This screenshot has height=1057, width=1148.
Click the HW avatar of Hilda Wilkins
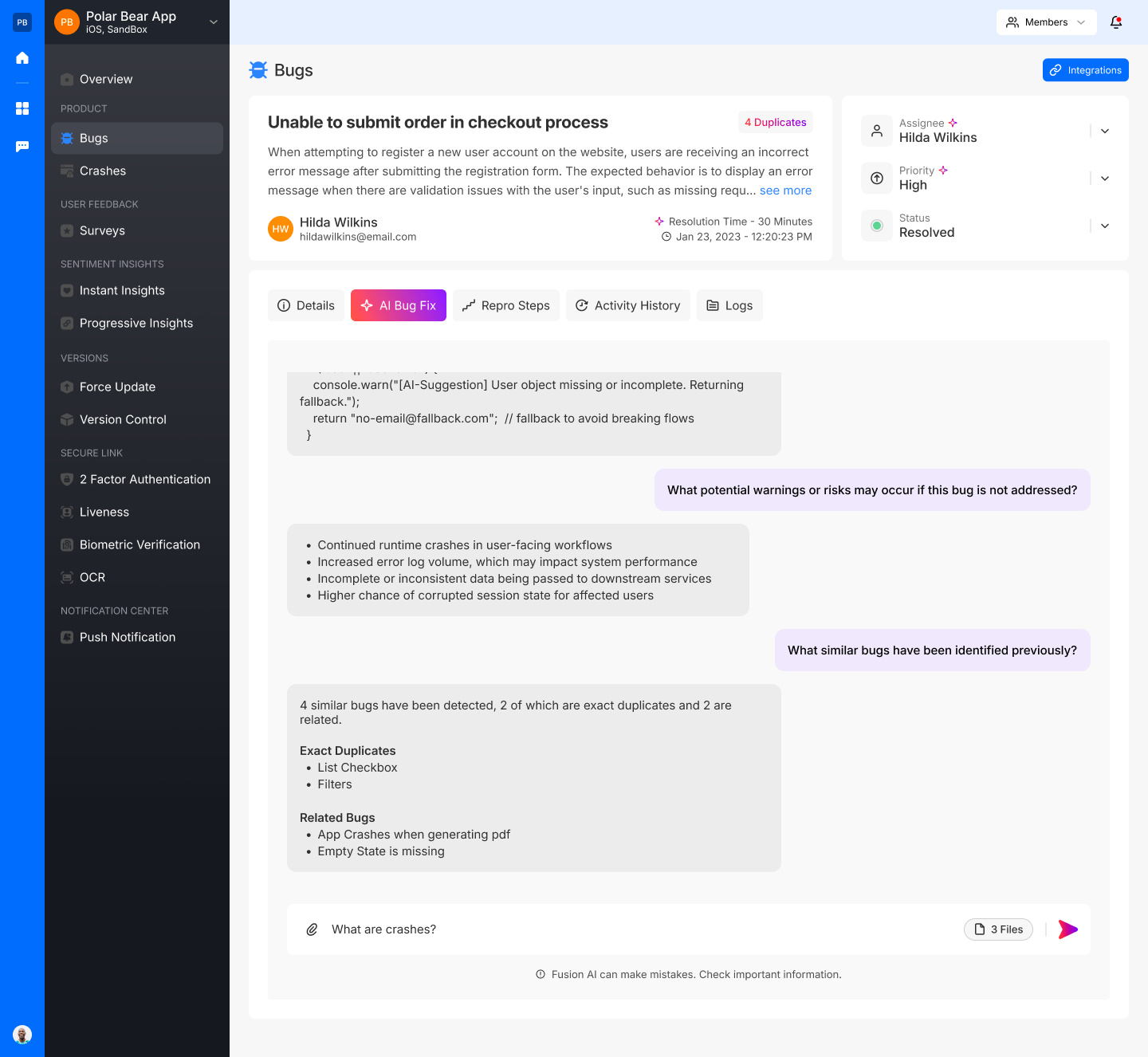point(281,229)
